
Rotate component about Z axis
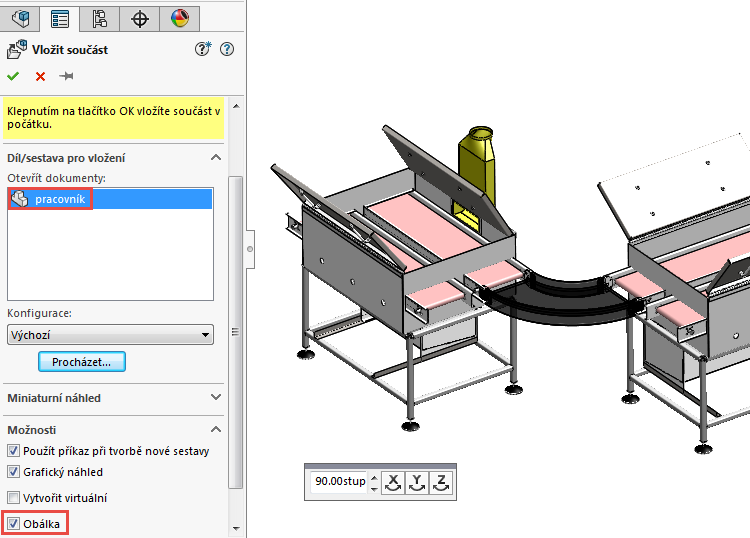pyautogui.click(x=441, y=482)
